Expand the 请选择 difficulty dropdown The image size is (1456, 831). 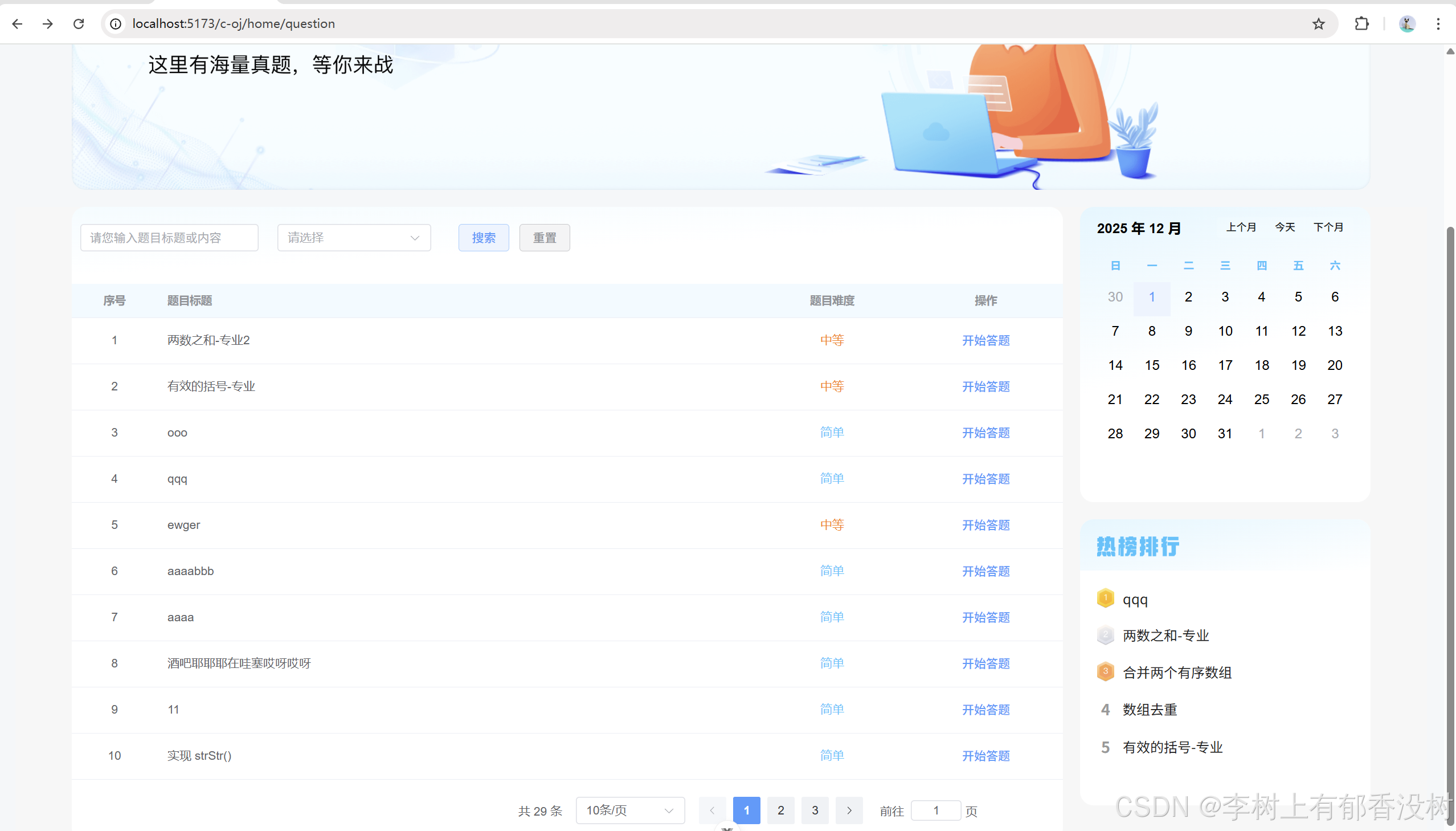(354, 238)
